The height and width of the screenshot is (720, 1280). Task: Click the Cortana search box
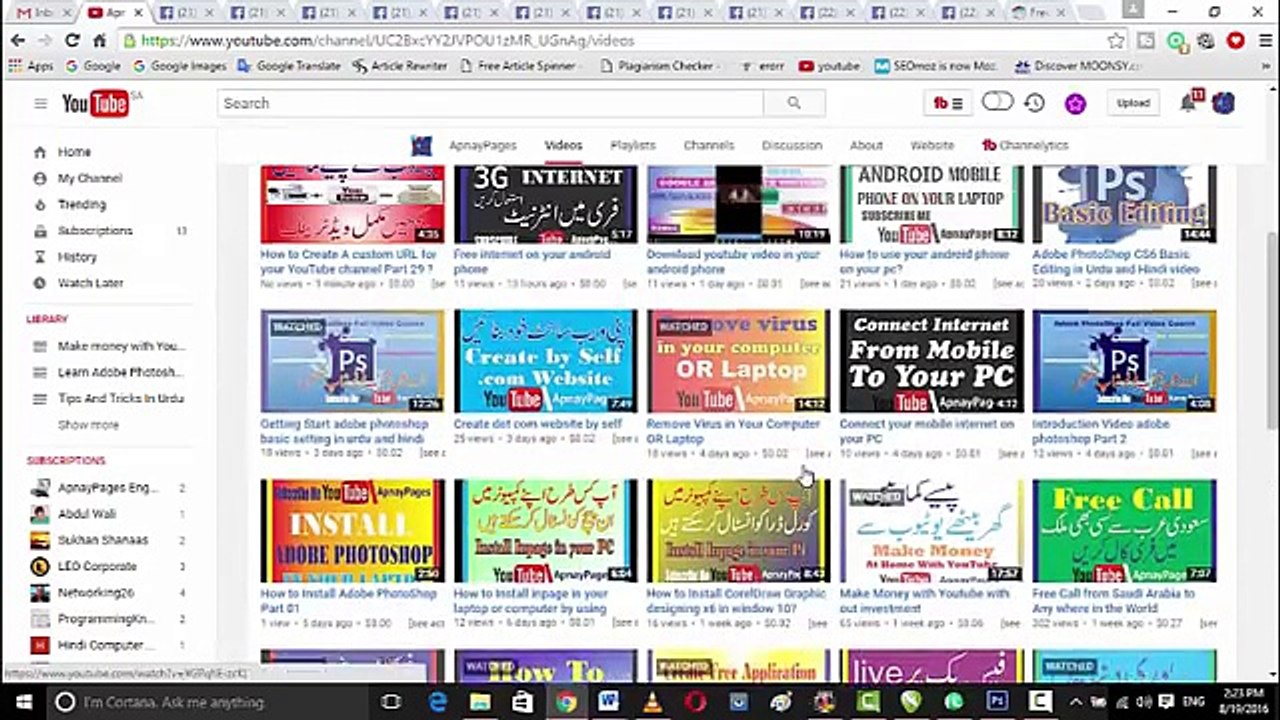click(x=208, y=702)
